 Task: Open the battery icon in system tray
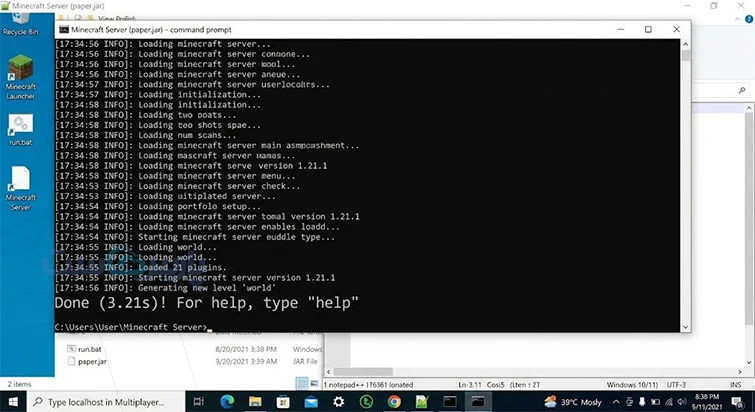click(x=655, y=402)
